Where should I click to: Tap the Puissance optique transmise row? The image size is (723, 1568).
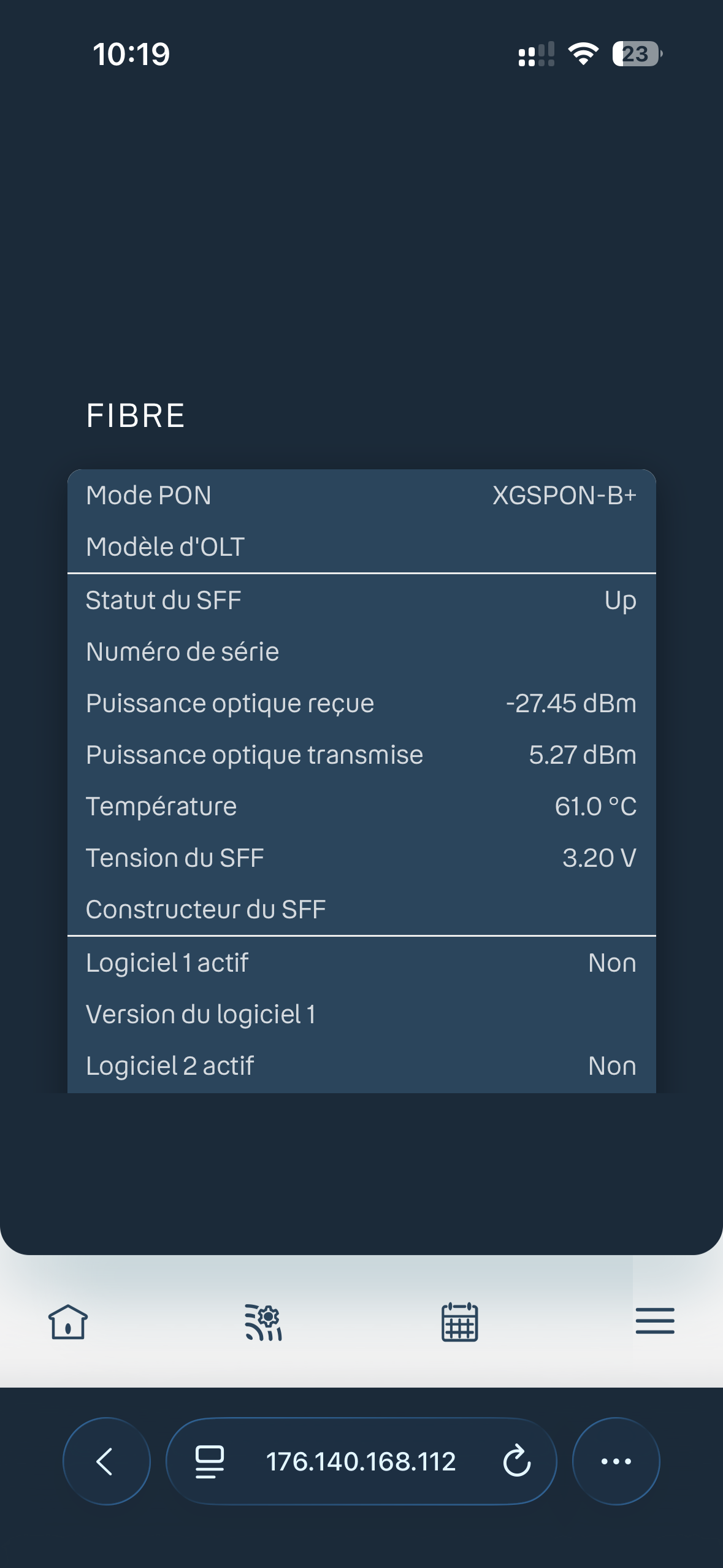pos(362,755)
